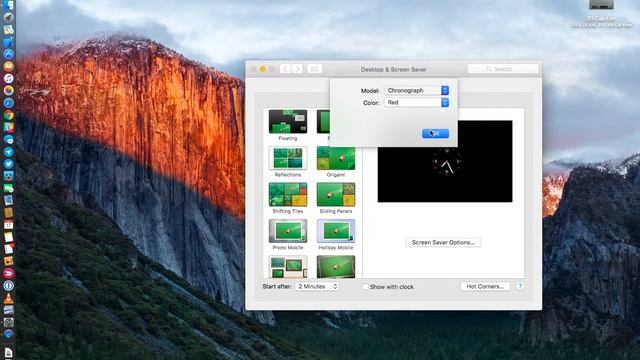Launch 1Password from the Dock
The width and height of the screenshot is (640, 360).
(x=9, y=286)
